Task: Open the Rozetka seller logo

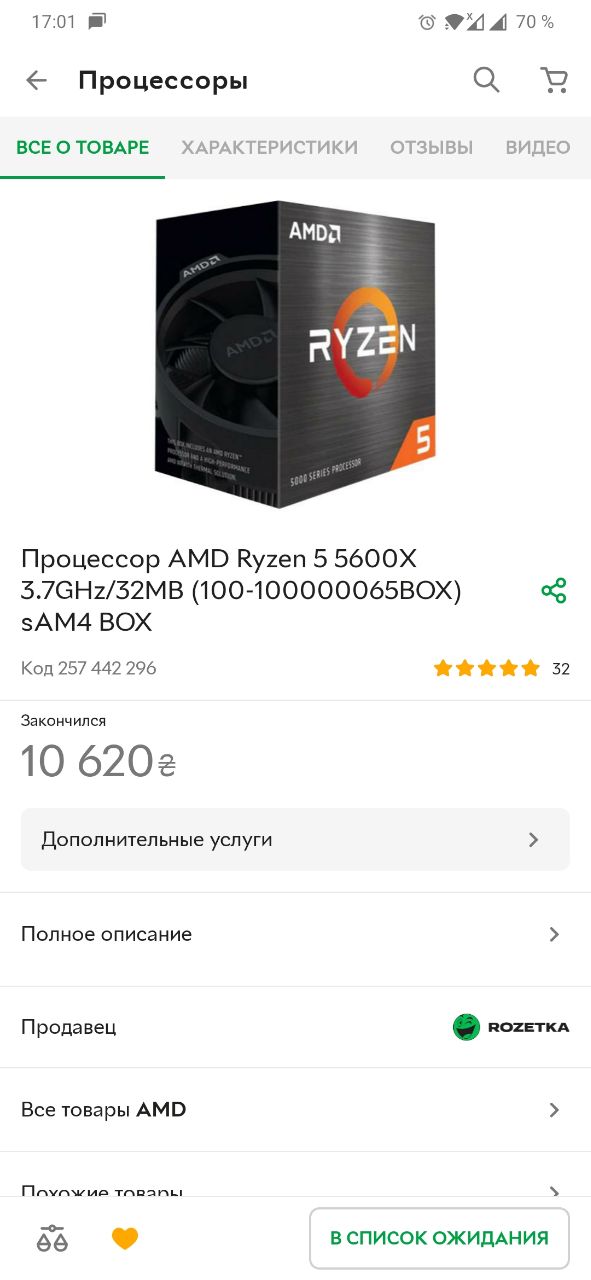Action: click(x=511, y=1027)
